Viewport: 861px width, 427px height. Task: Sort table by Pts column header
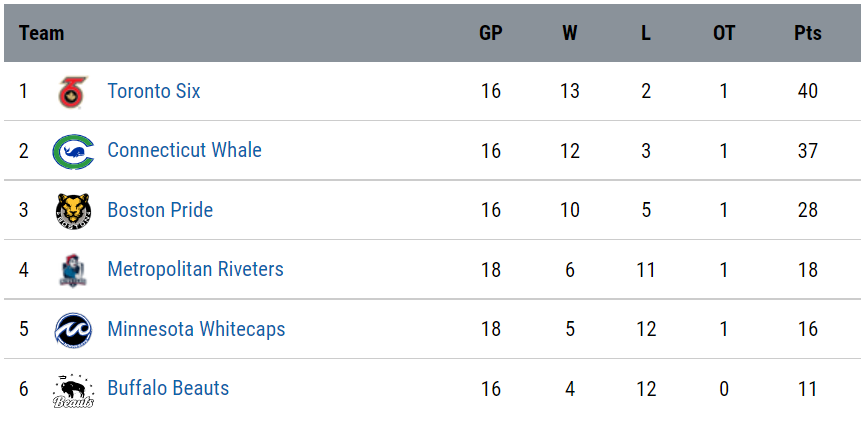[808, 33]
